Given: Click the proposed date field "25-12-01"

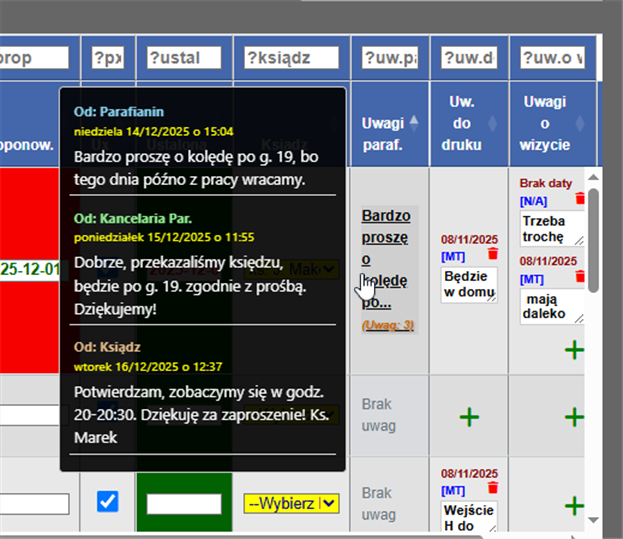Looking at the screenshot, I should click(x=29, y=269).
